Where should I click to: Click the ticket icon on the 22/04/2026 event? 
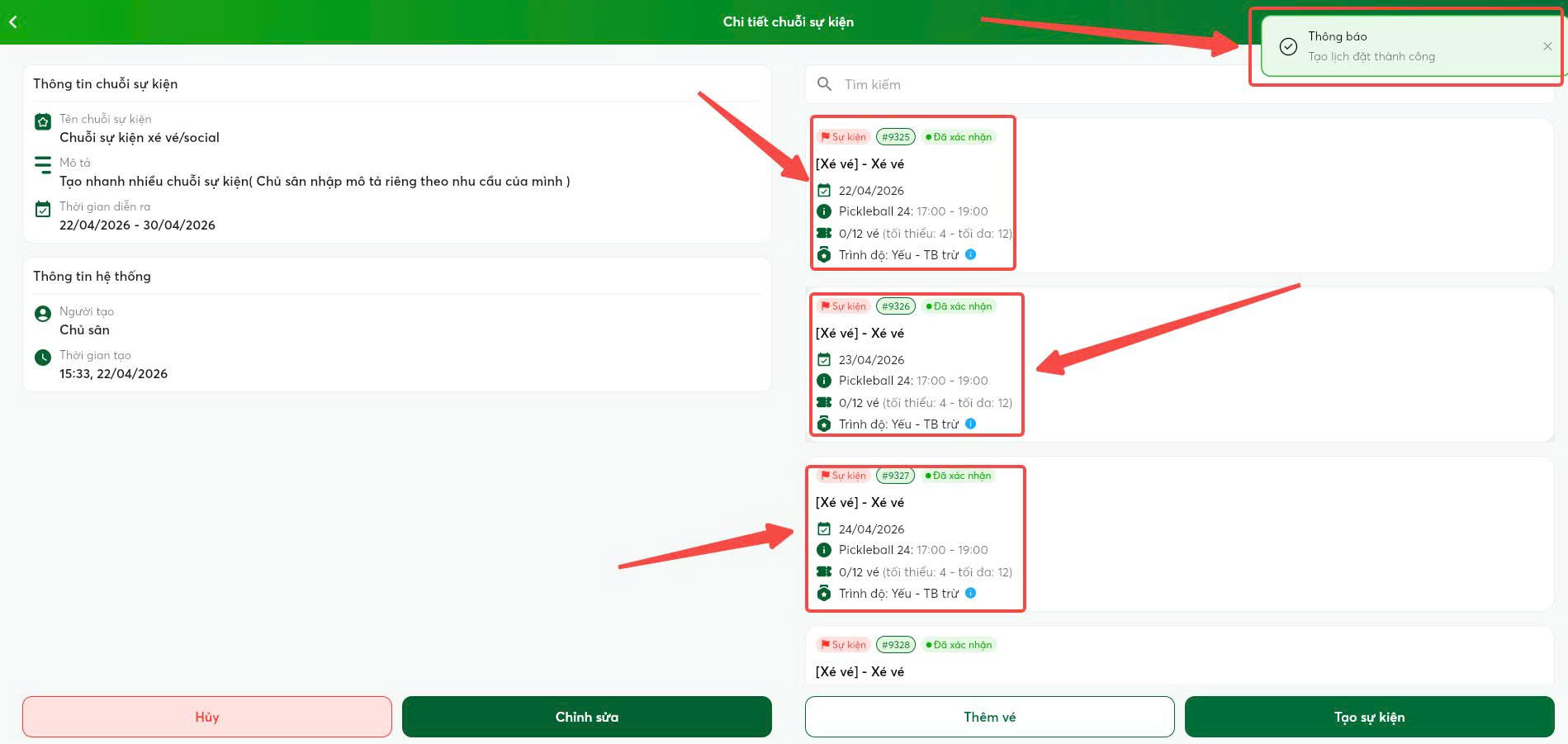[824, 233]
